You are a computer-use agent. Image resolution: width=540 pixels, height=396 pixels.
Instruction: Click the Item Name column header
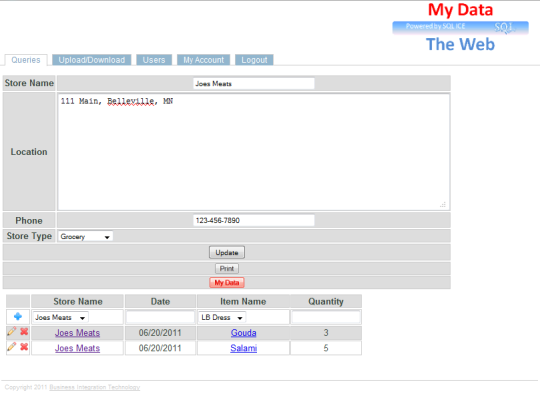point(243,301)
